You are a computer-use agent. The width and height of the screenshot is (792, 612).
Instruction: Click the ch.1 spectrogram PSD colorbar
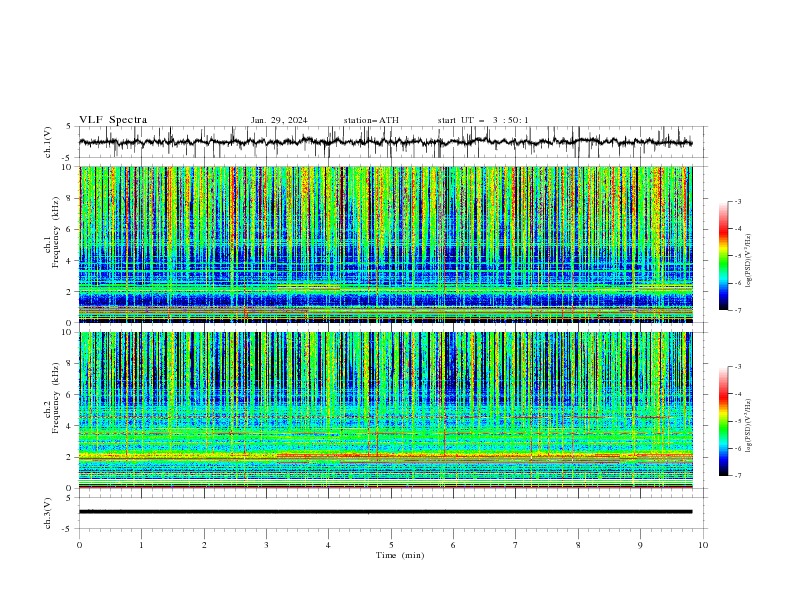(723, 256)
